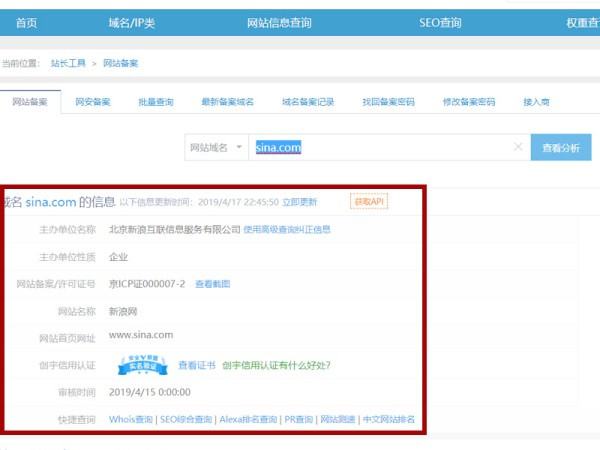The width and height of the screenshot is (600, 450).
Task: Open the SEO查询 navigation menu
Action: [x=440, y=23]
